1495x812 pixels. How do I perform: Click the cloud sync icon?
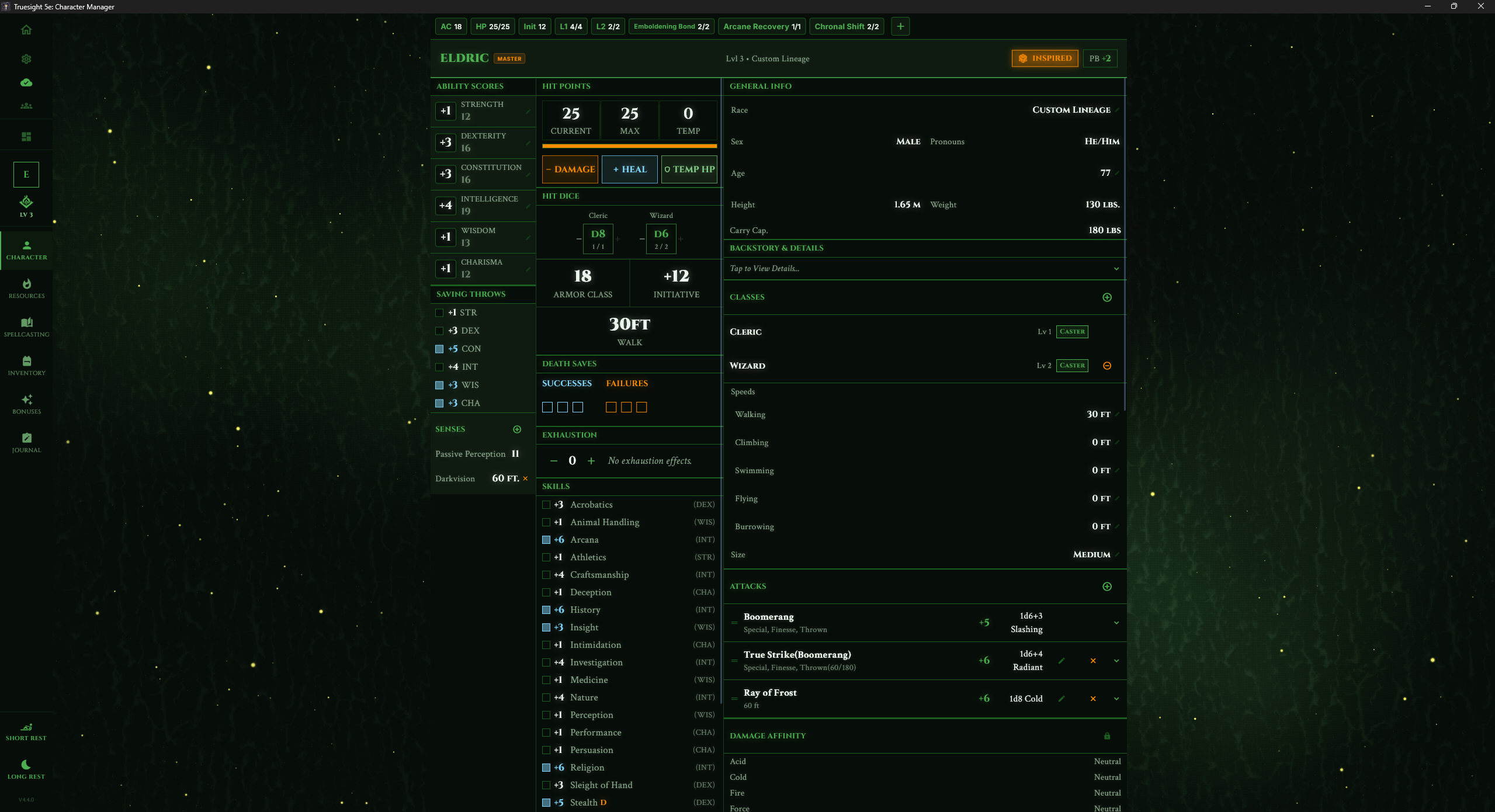pos(26,82)
